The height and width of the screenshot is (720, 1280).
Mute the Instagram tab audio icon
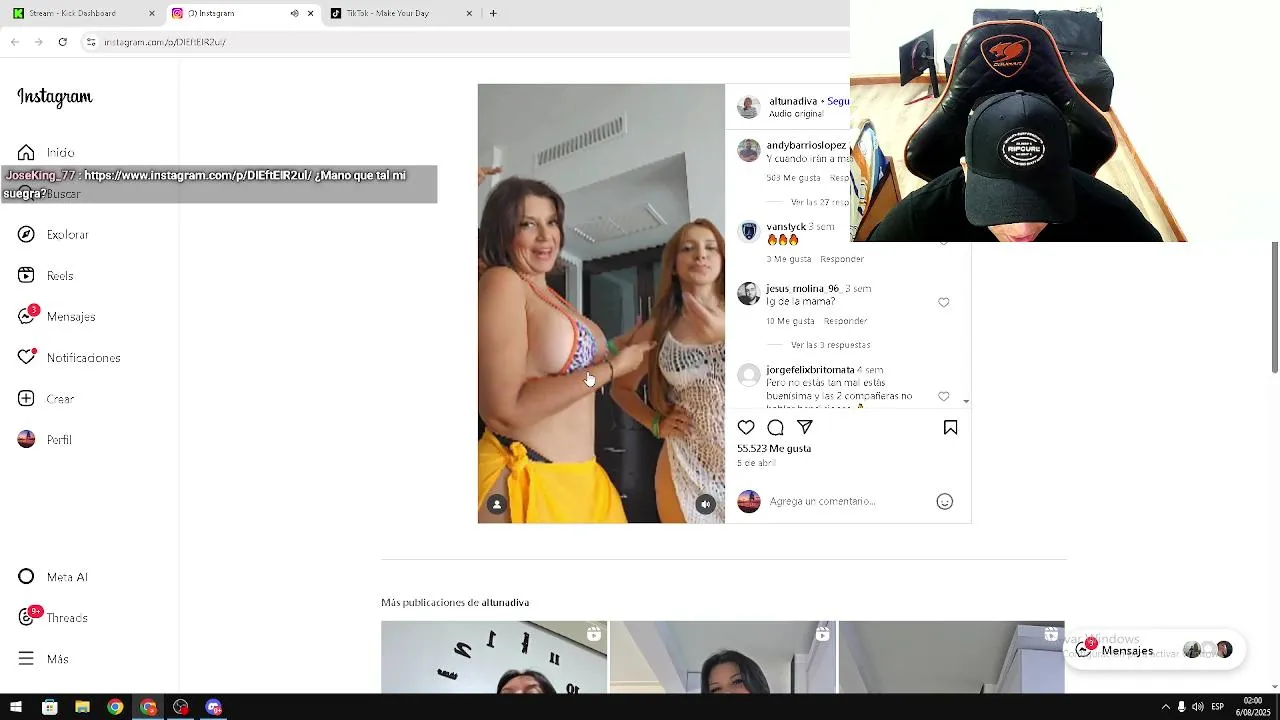tap(294, 13)
